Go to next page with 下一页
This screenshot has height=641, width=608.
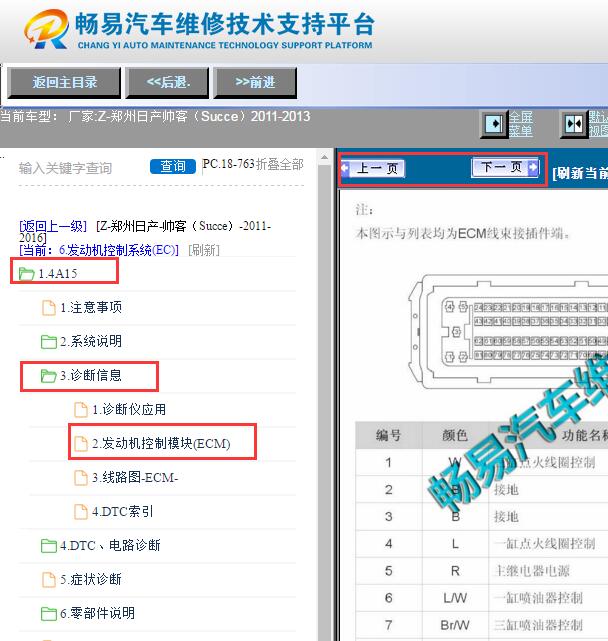coord(506,167)
